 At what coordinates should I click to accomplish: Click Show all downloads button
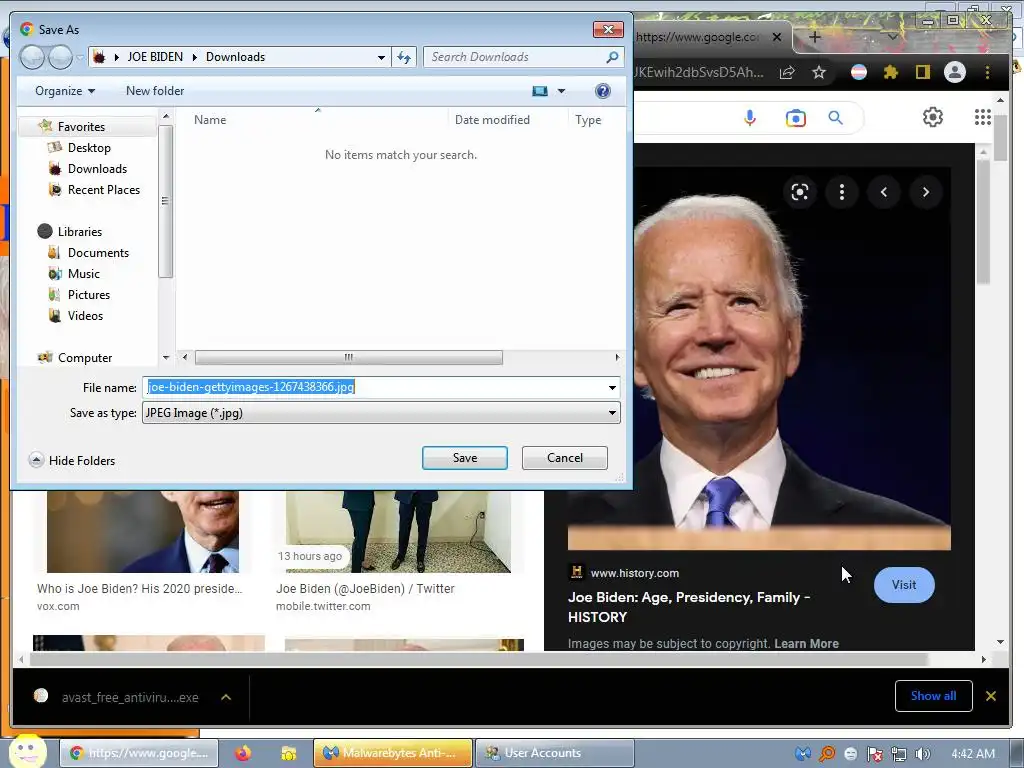(x=933, y=696)
